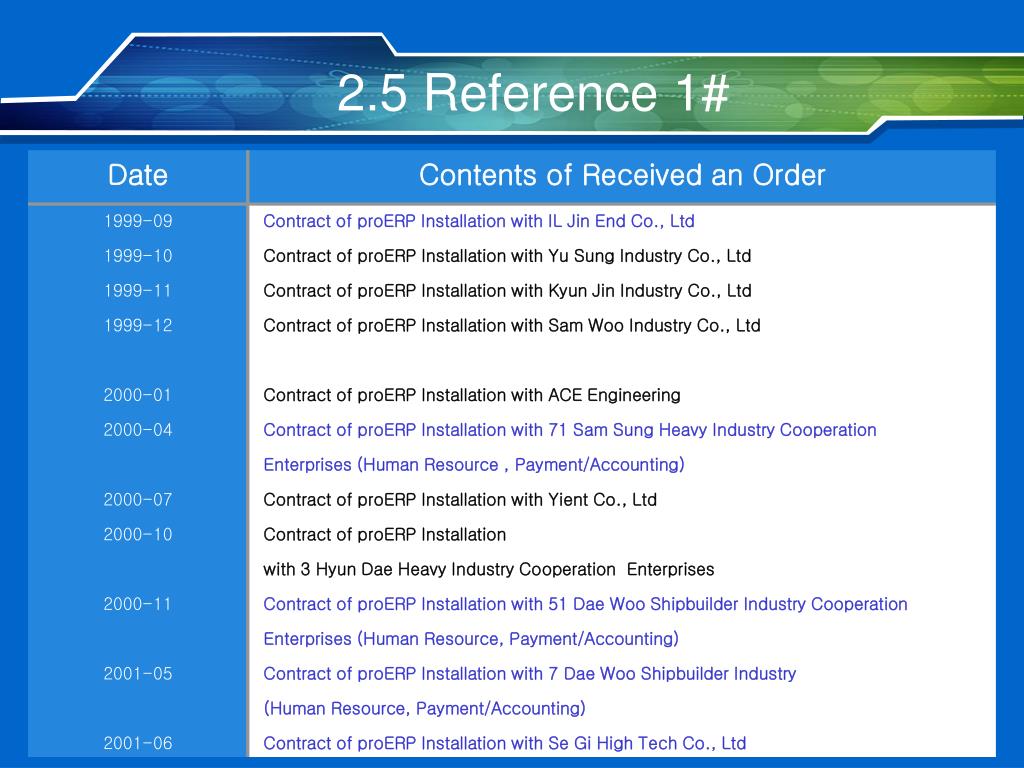
Task: Click the date cell "2000-04"
Action: (138, 430)
